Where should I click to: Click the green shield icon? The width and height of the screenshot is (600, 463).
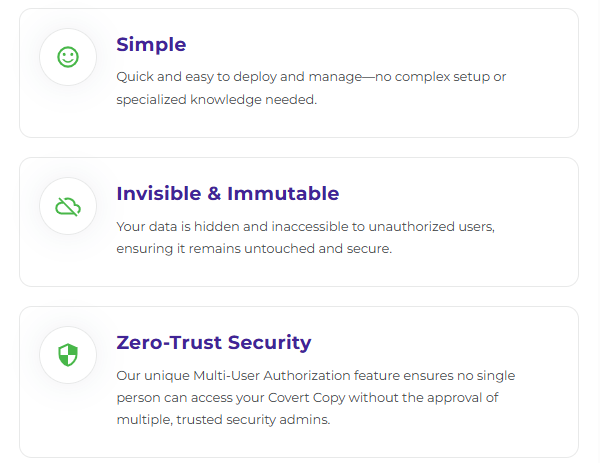click(x=68, y=355)
